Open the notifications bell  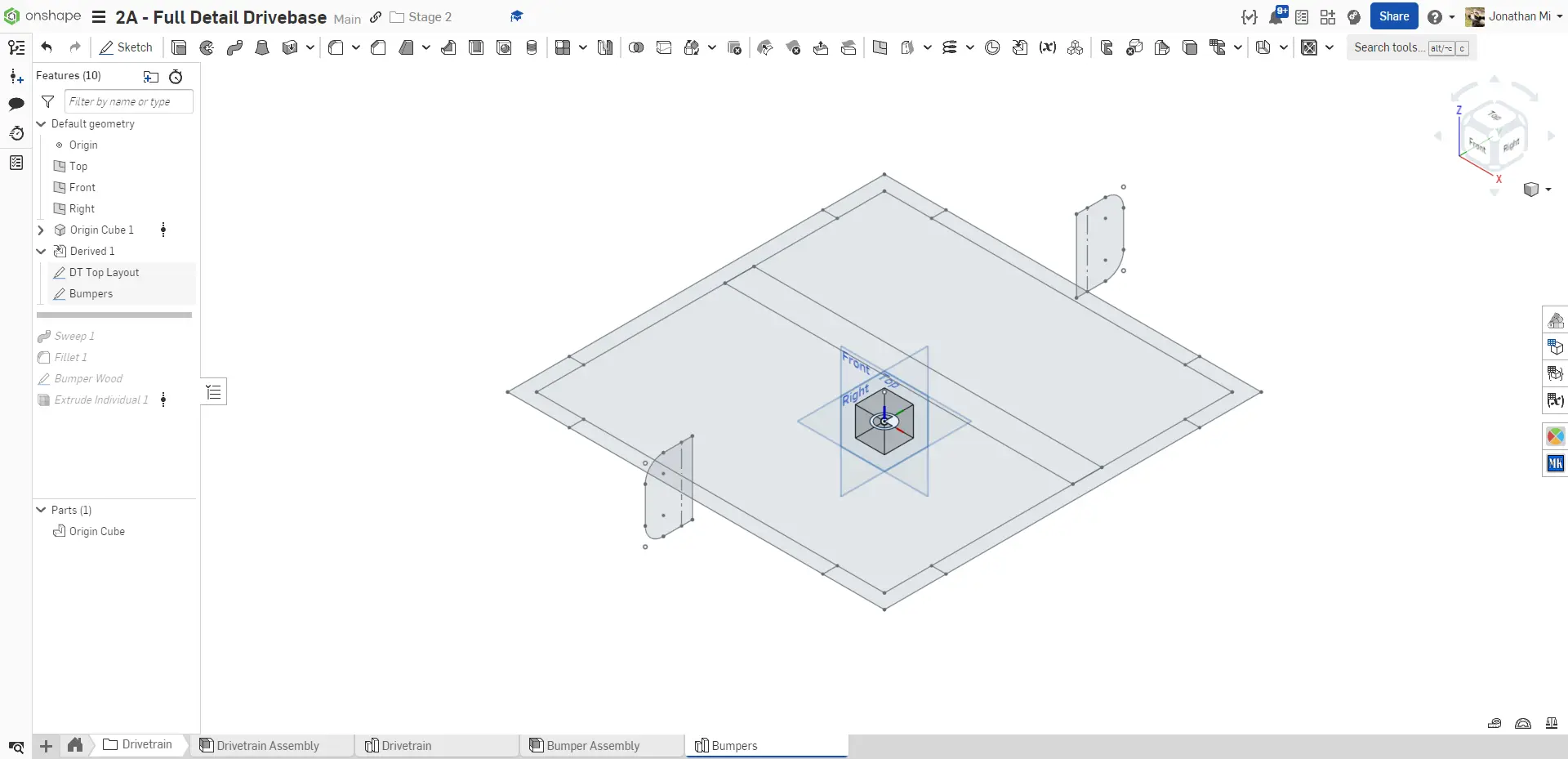(1276, 17)
